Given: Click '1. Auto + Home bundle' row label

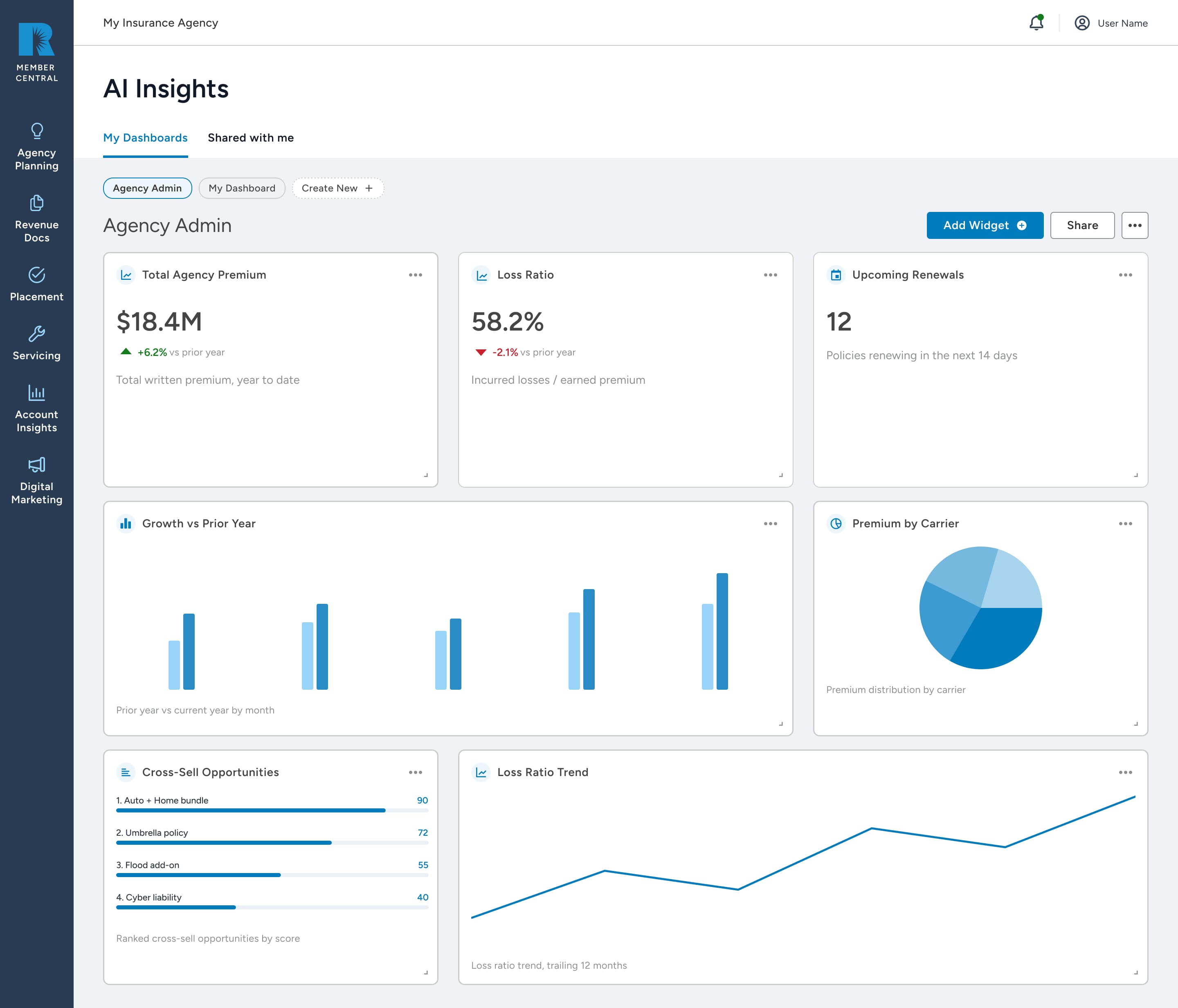Looking at the screenshot, I should [162, 801].
